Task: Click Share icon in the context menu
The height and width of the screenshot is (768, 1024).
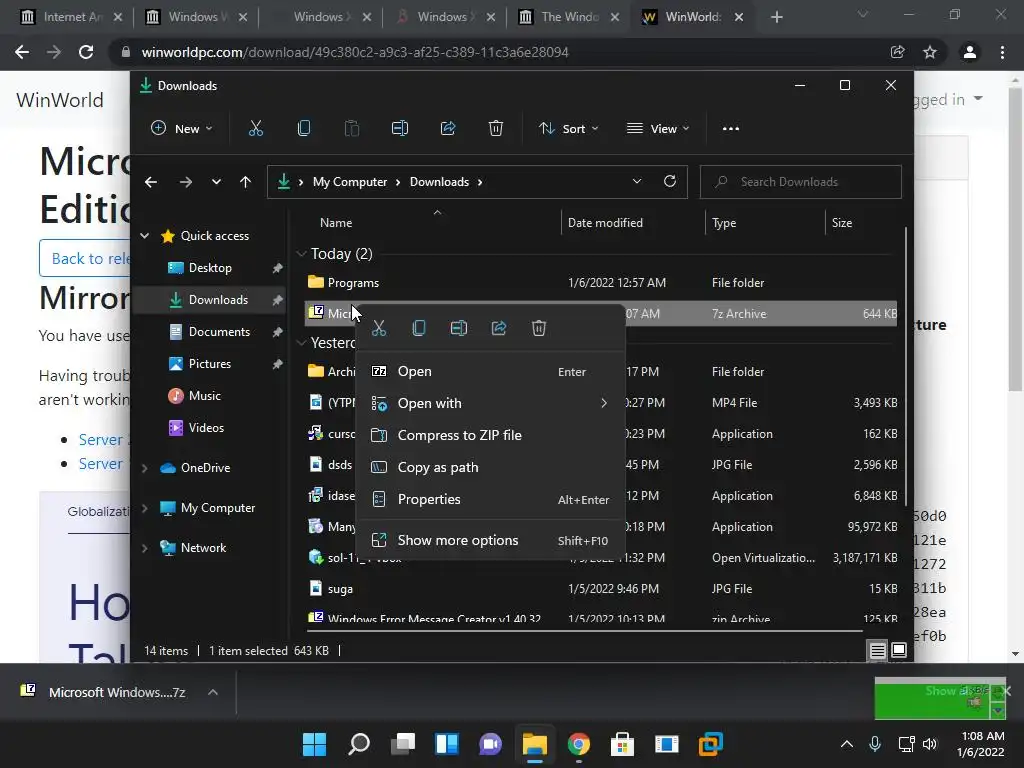Action: tap(499, 328)
